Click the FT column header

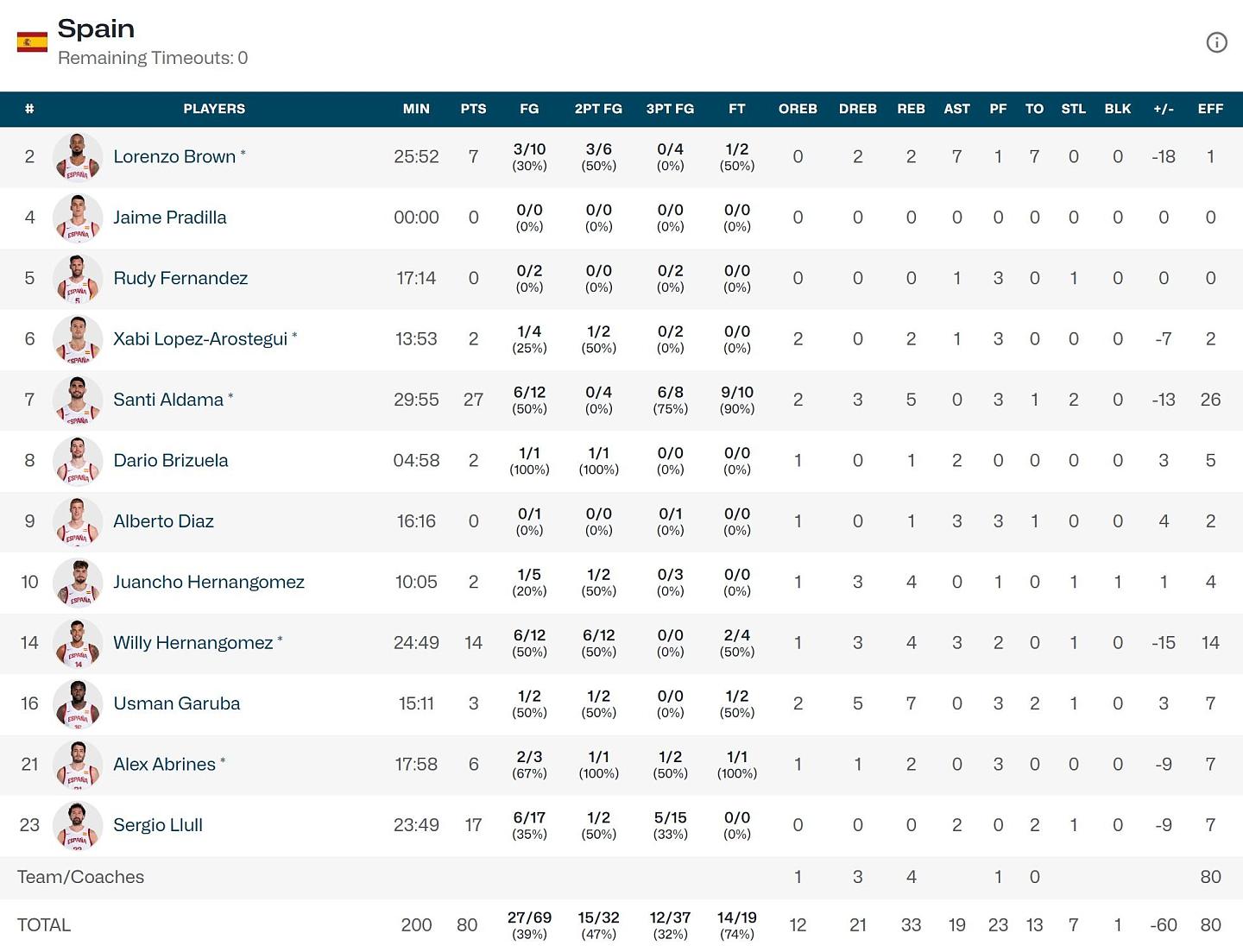tap(736, 109)
